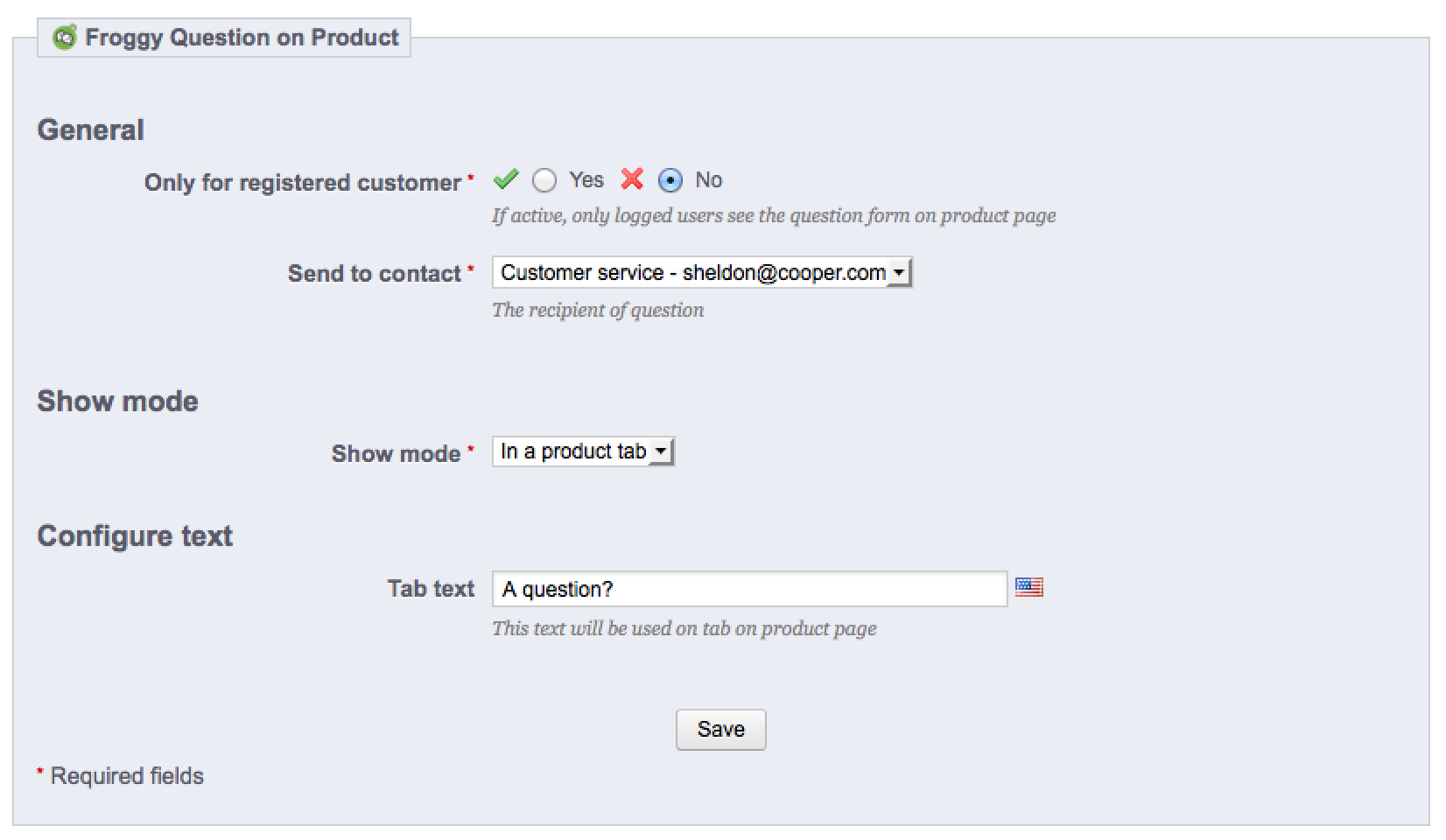
Task: Select the Yes radio button
Action: [544, 180]
